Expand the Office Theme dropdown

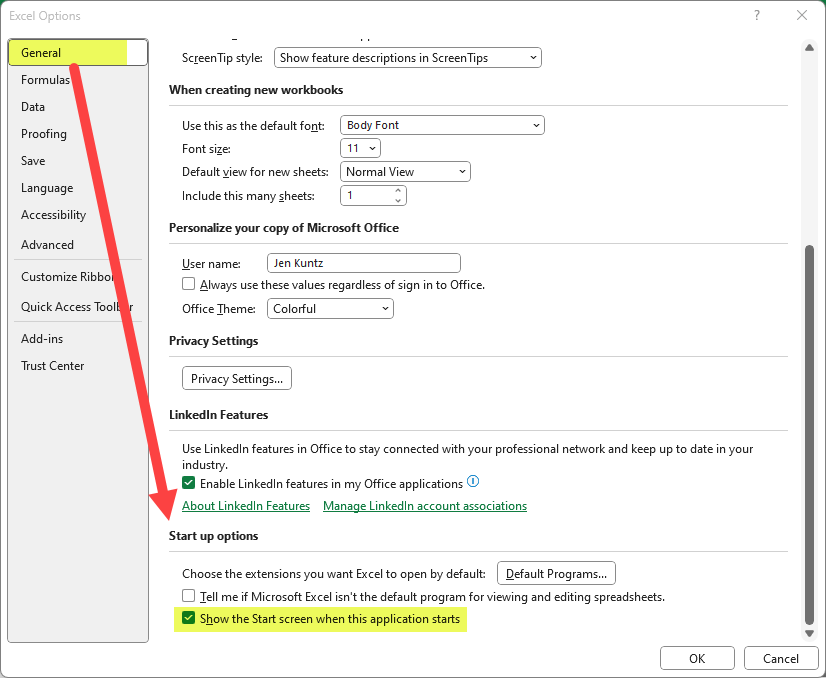click(x=330, y=309)
